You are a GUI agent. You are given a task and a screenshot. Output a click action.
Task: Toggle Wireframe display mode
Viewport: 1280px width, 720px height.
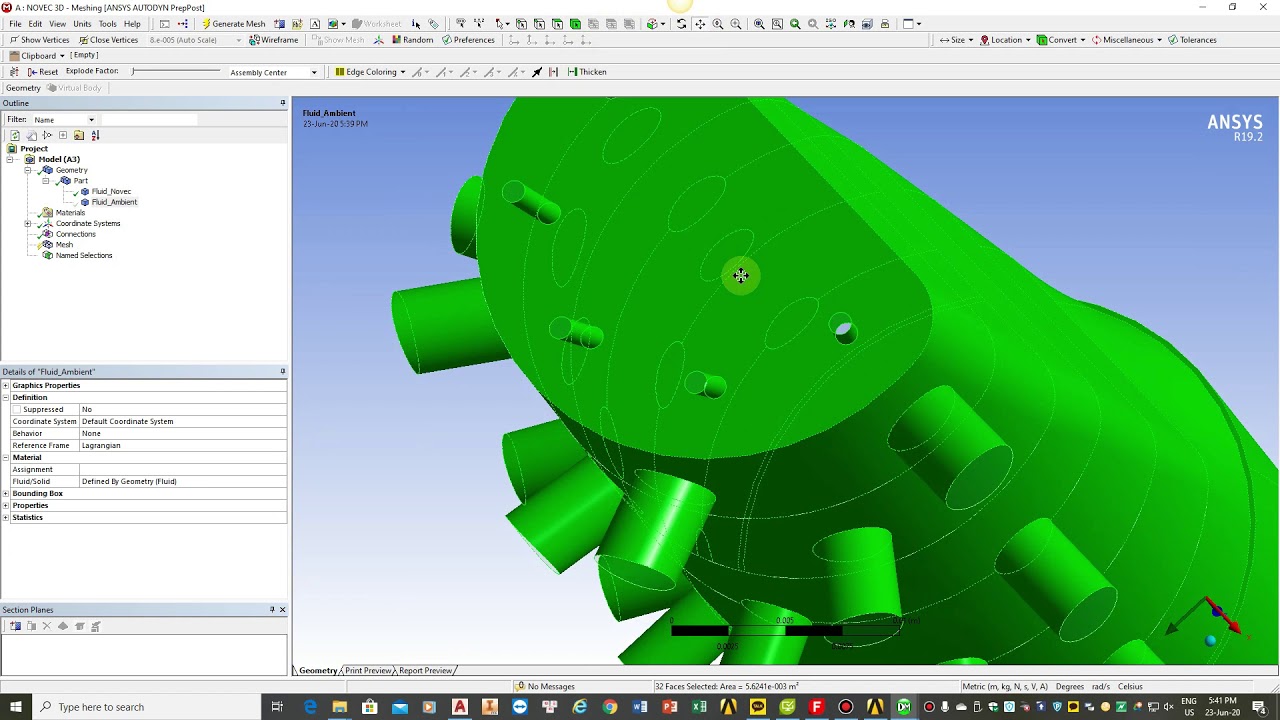[x=274, y=40]
